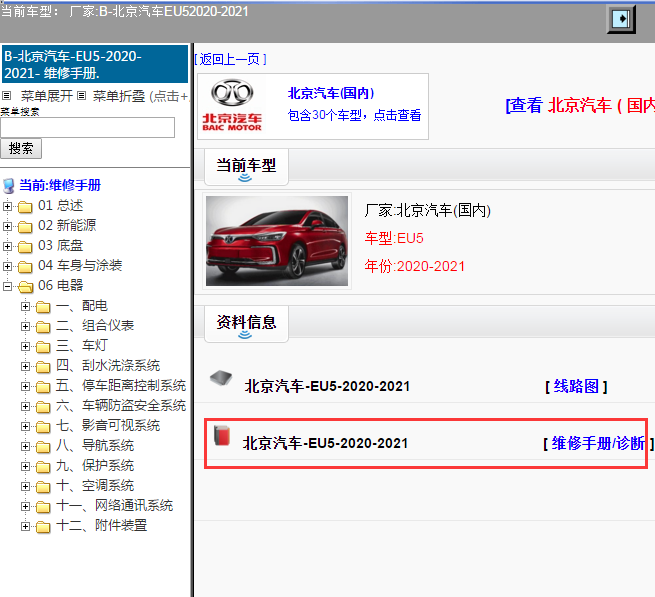The height and width of the screenshot is (597, 655).
Task: Expand the 十二、附件装置 subfolder
Action: click(x=25, y=526)
